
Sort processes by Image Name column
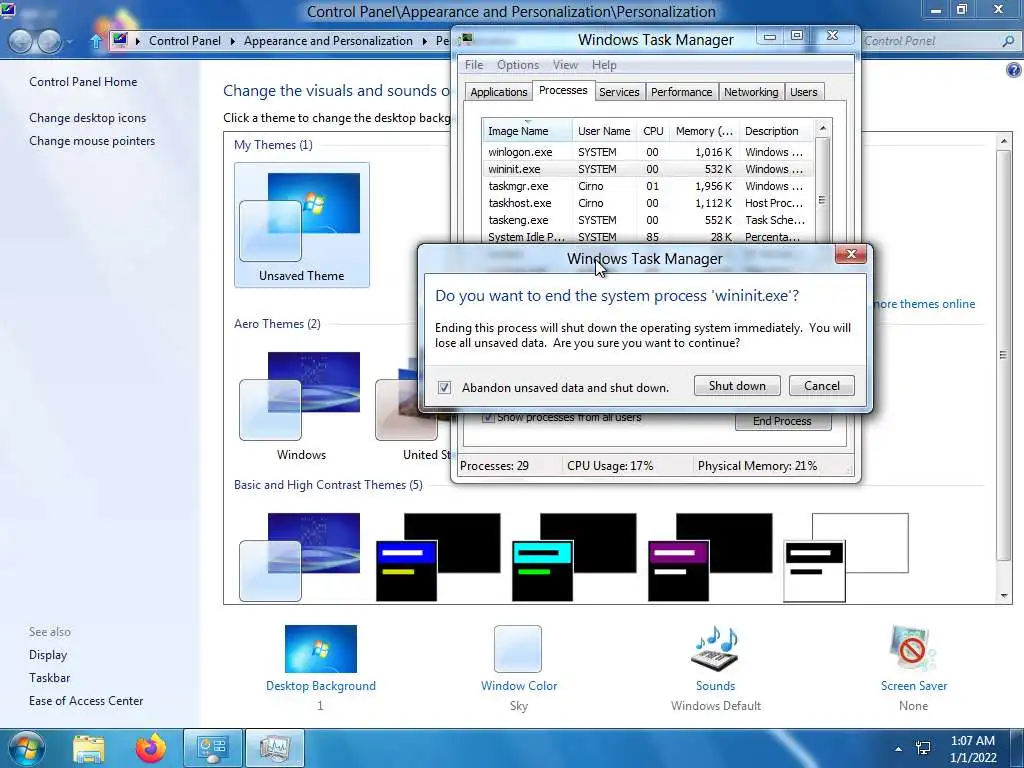click(x=527, y=131)
